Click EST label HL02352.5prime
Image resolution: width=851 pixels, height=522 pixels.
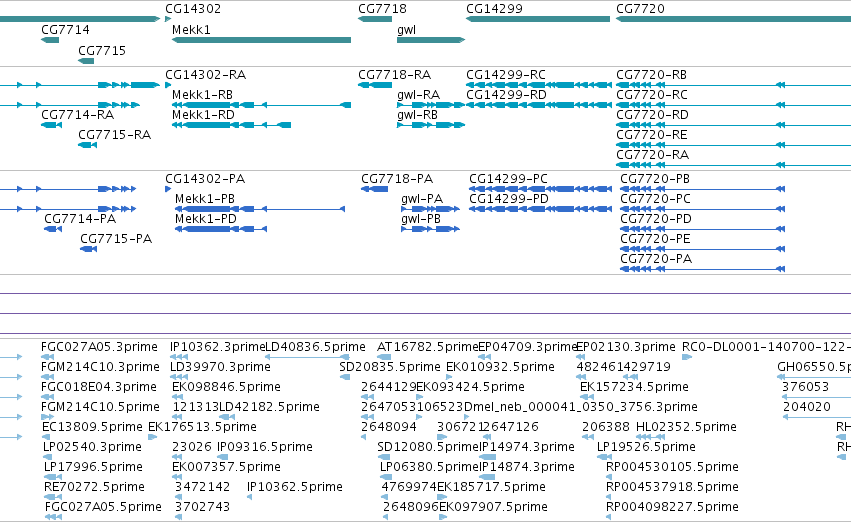686,428
